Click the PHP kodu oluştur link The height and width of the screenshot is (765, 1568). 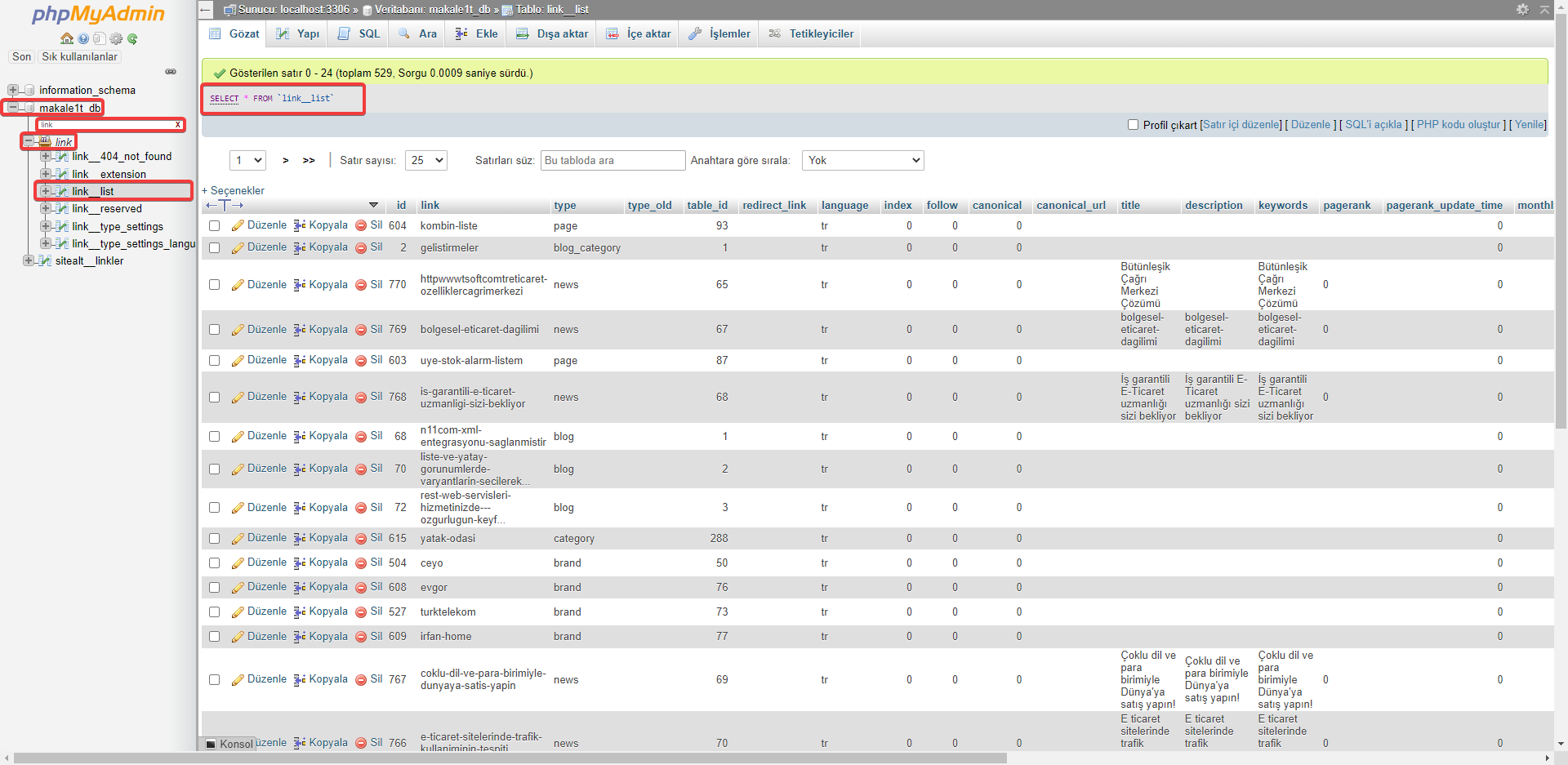pyautogui.click(x=1459, y=125)
